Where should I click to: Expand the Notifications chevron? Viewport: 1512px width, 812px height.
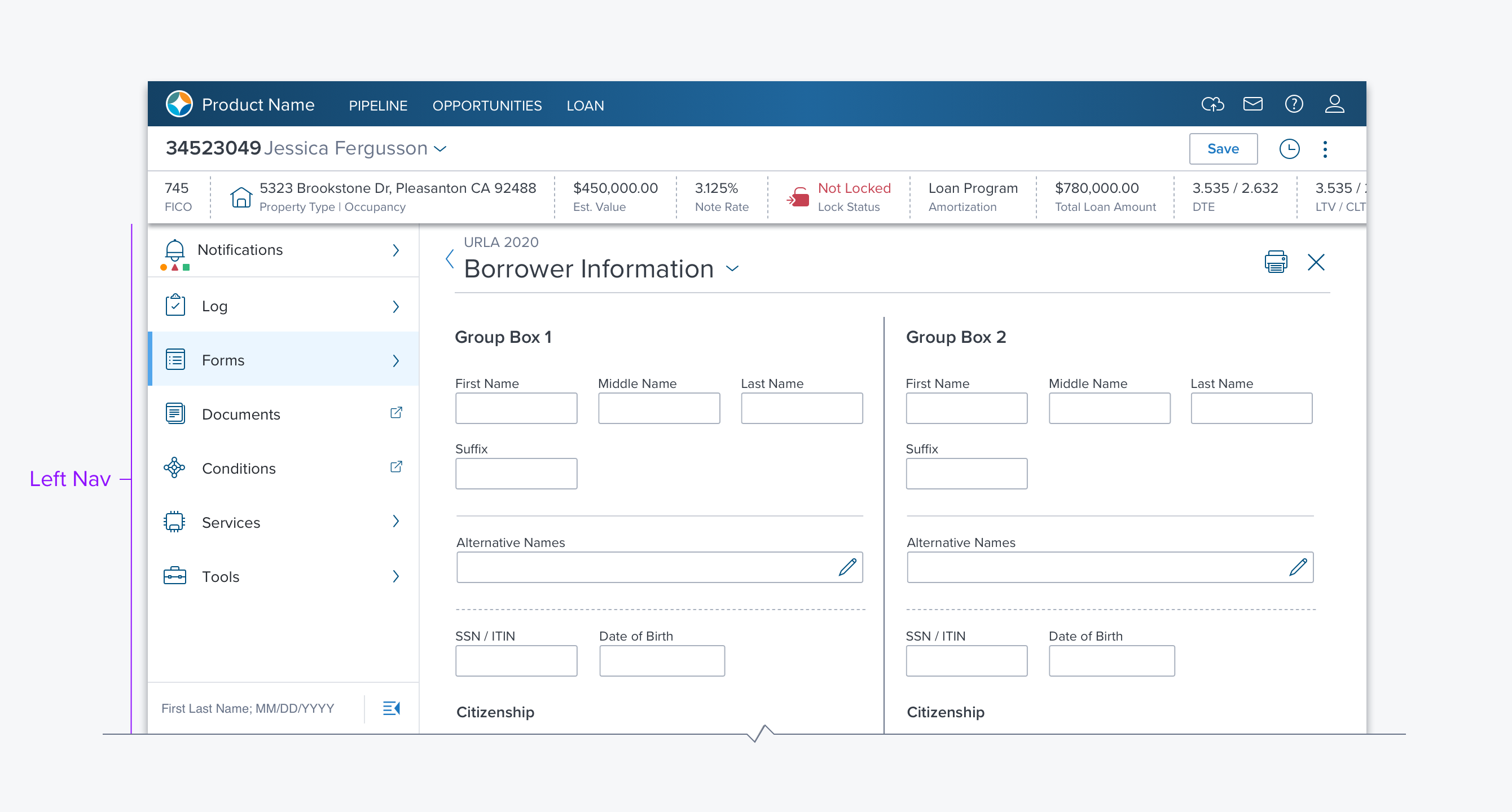395,250
